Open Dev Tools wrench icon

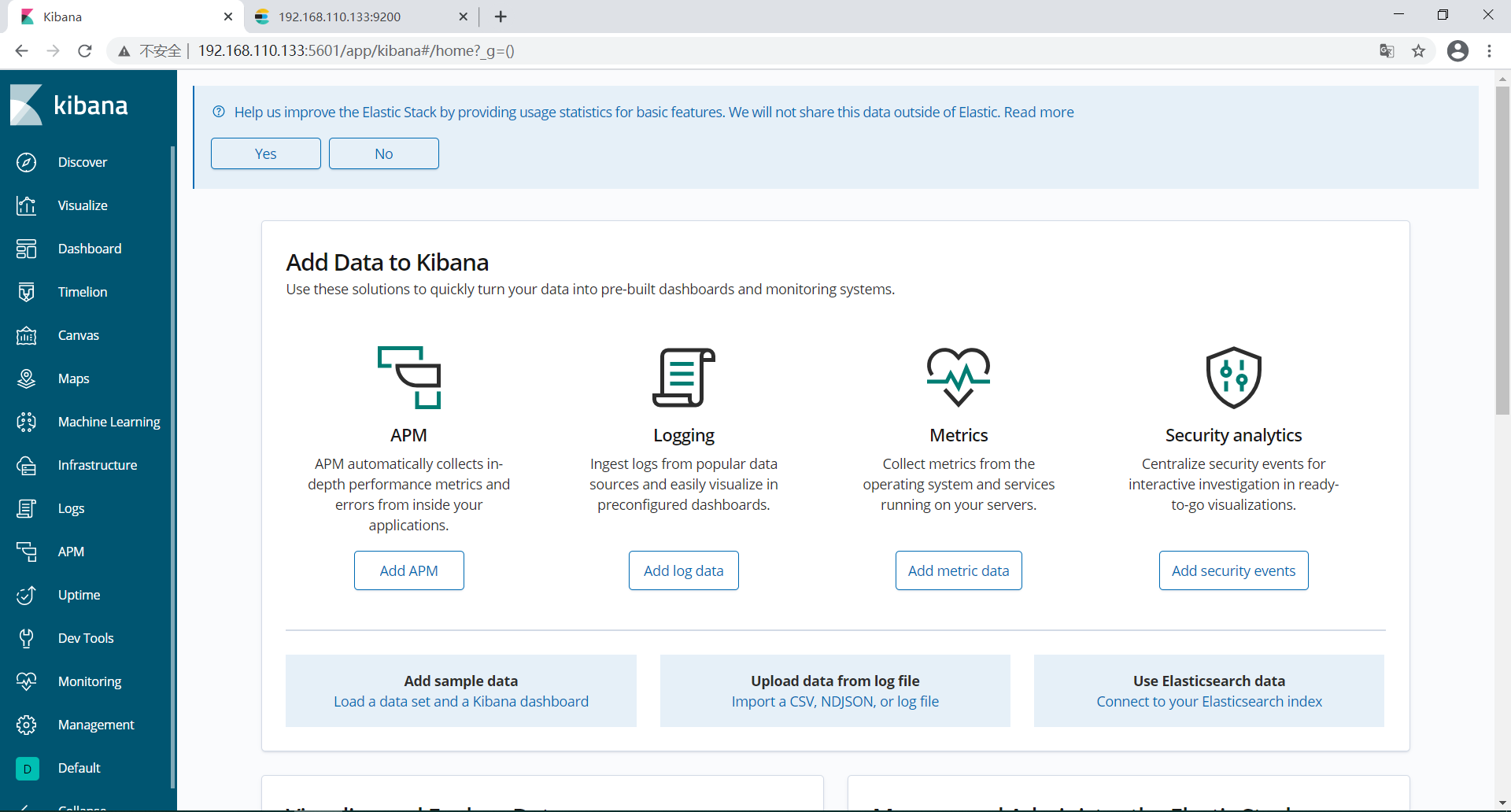tap(27, 638)
